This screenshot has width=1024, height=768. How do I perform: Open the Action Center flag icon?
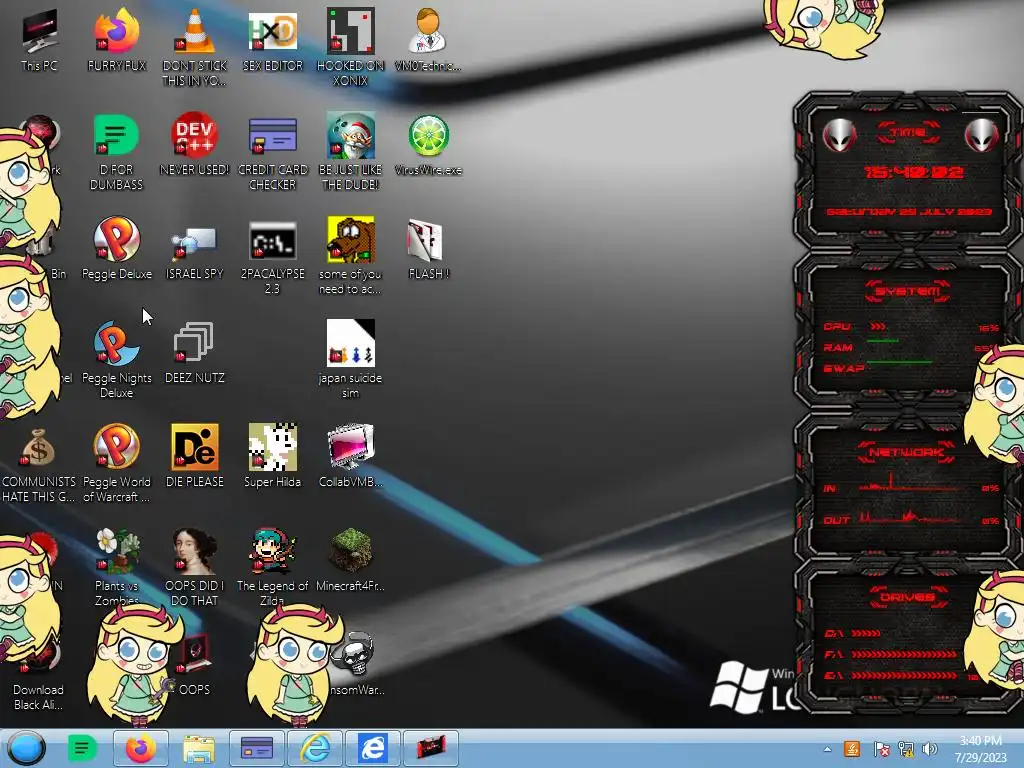coord(880,749)
